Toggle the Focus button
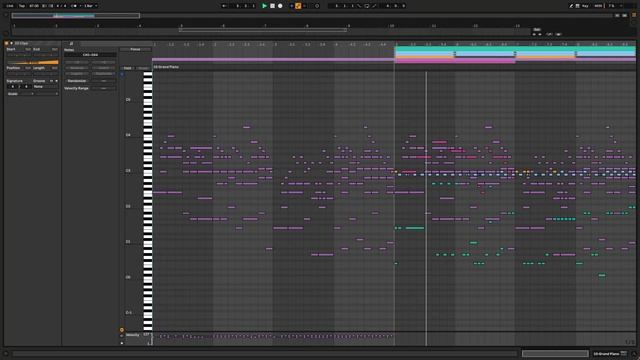640x360 pixels. tap(135, 49)
